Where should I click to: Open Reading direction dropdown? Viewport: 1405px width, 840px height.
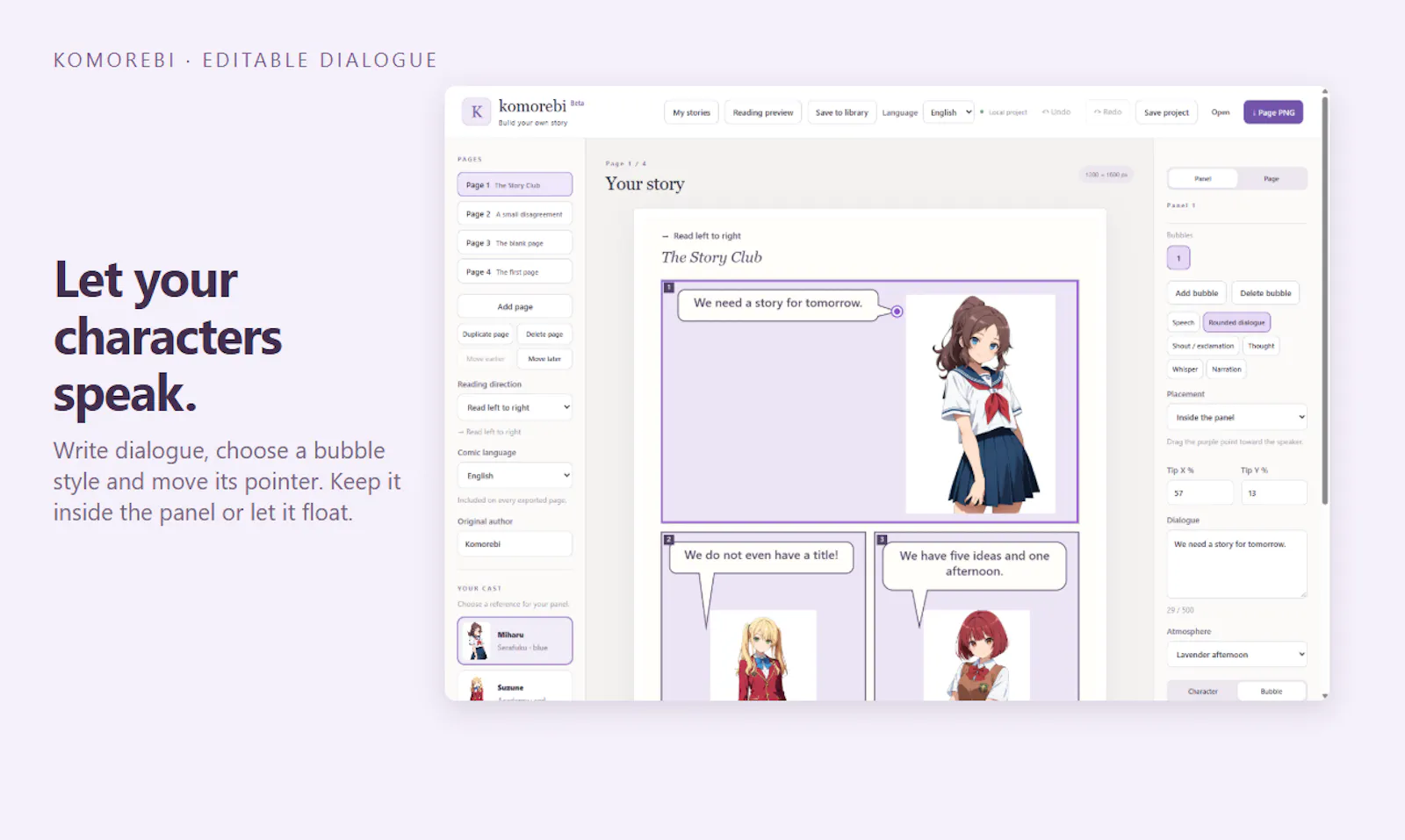[x=515, y=407]
